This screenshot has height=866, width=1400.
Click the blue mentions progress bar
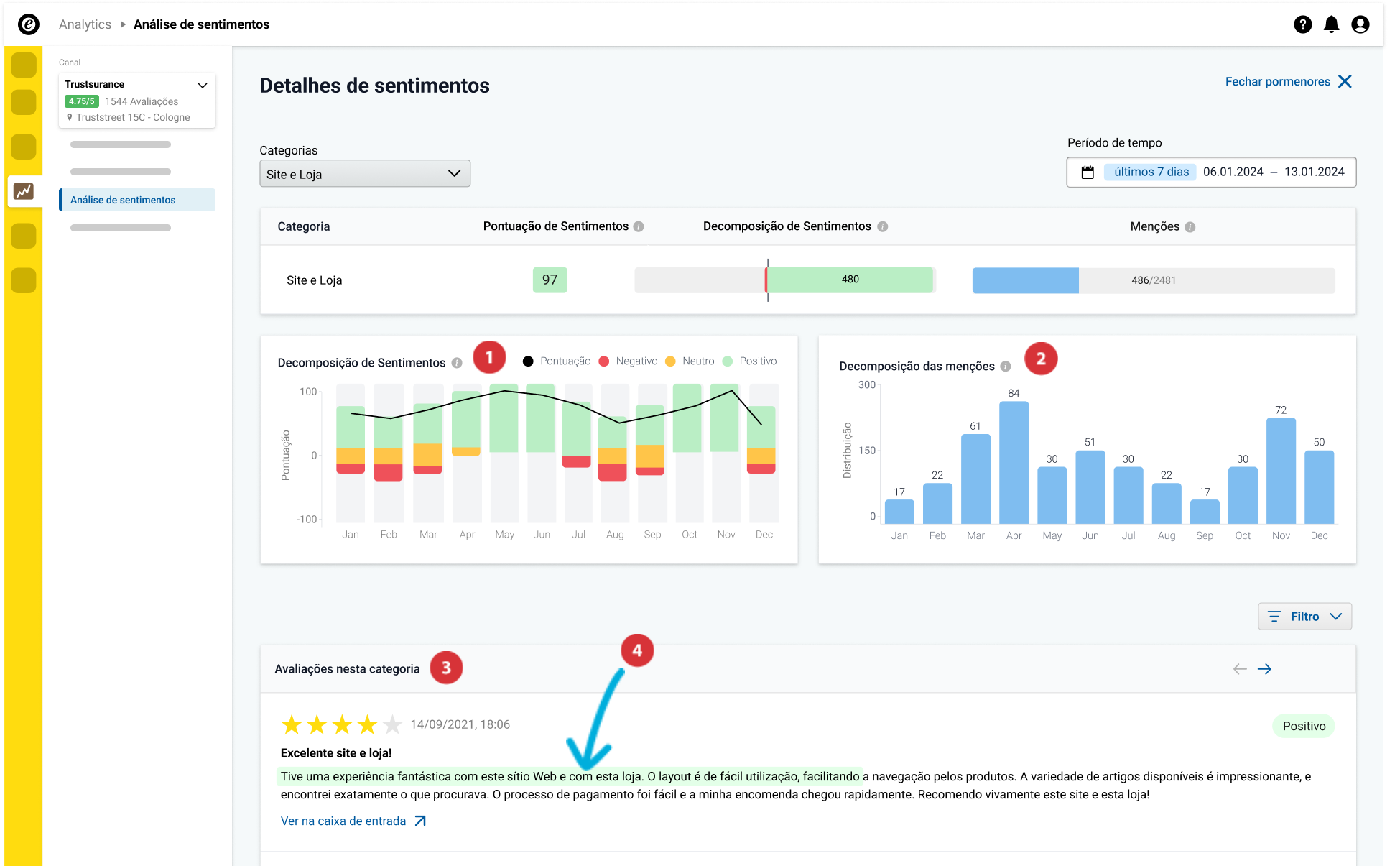(x=1025, y=280)
